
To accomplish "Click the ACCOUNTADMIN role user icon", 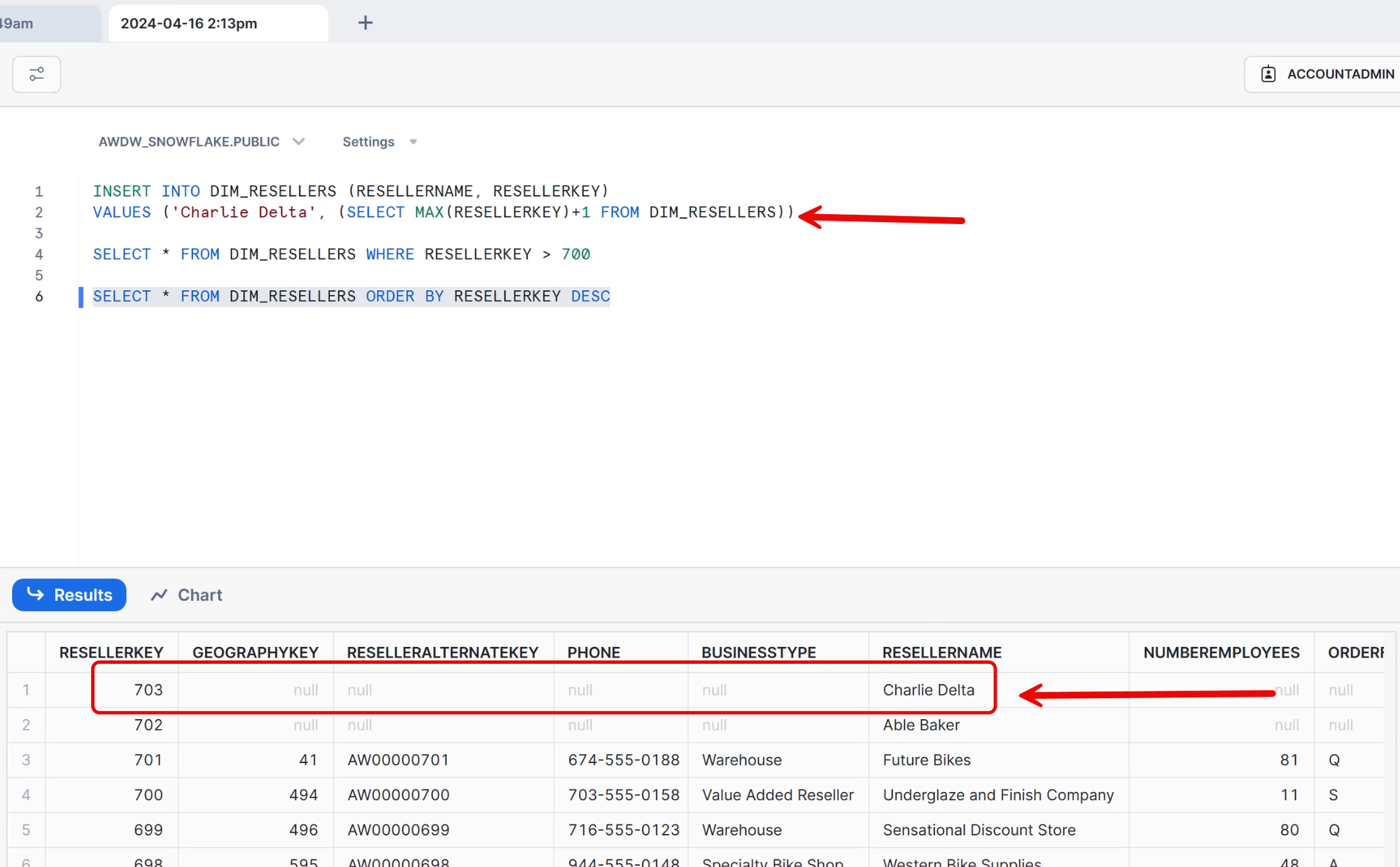I will click(1268, 74).
